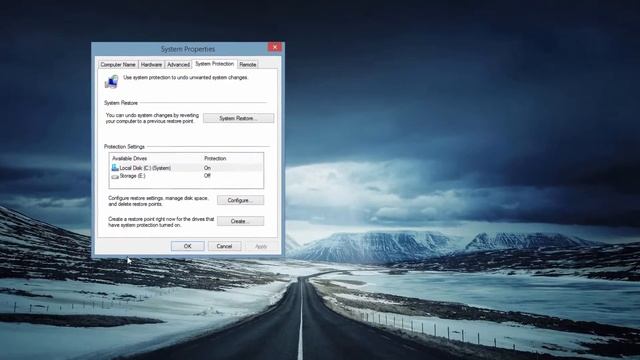Viewport: 640px width, 360px height.
Task: Open the Computer Name tab
Action: [118, 64]
